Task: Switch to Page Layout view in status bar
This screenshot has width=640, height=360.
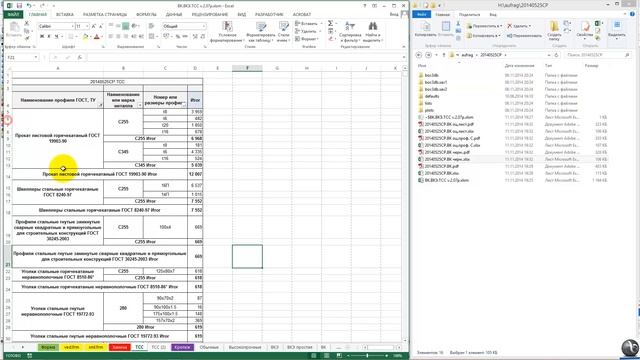Action: 327,356
